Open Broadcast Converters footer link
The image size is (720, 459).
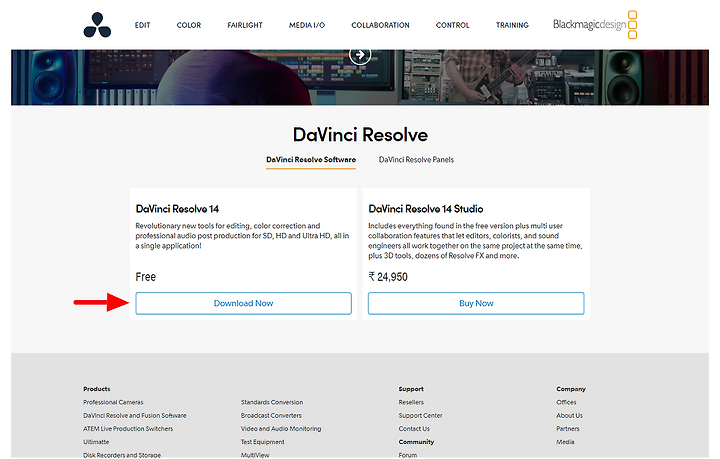pyautogui.click(x=271, y=415)
